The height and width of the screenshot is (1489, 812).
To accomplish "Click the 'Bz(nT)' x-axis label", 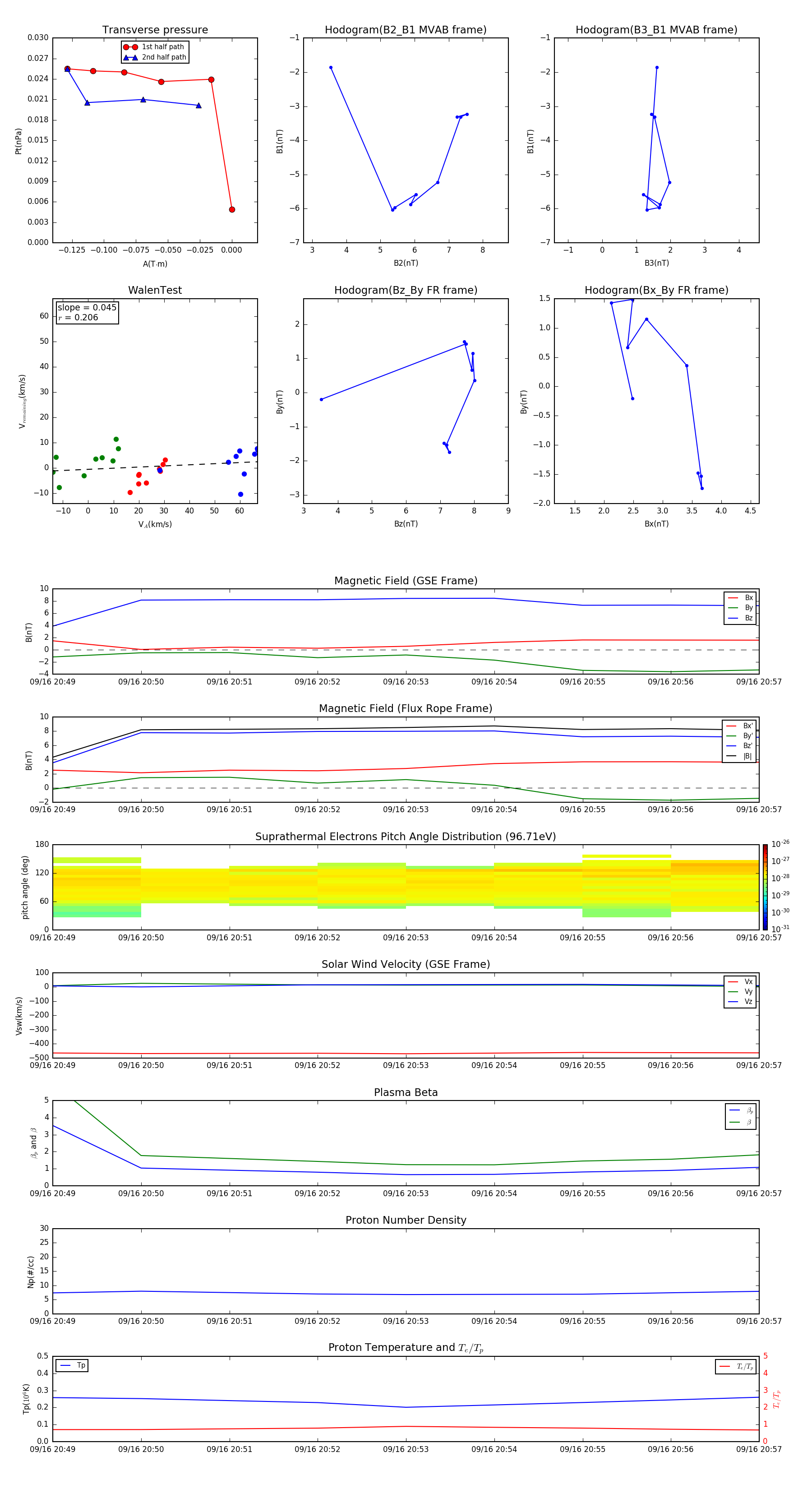I will click(x=406, y=524).
